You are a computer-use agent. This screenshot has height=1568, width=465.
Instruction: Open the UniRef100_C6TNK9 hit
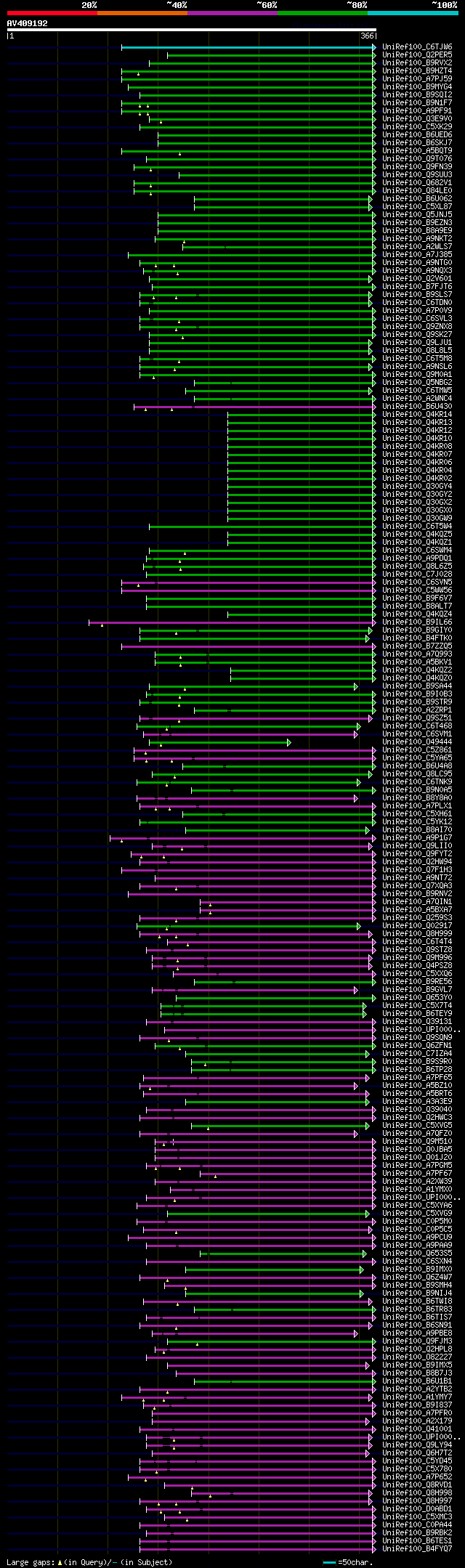coord(417,782)
